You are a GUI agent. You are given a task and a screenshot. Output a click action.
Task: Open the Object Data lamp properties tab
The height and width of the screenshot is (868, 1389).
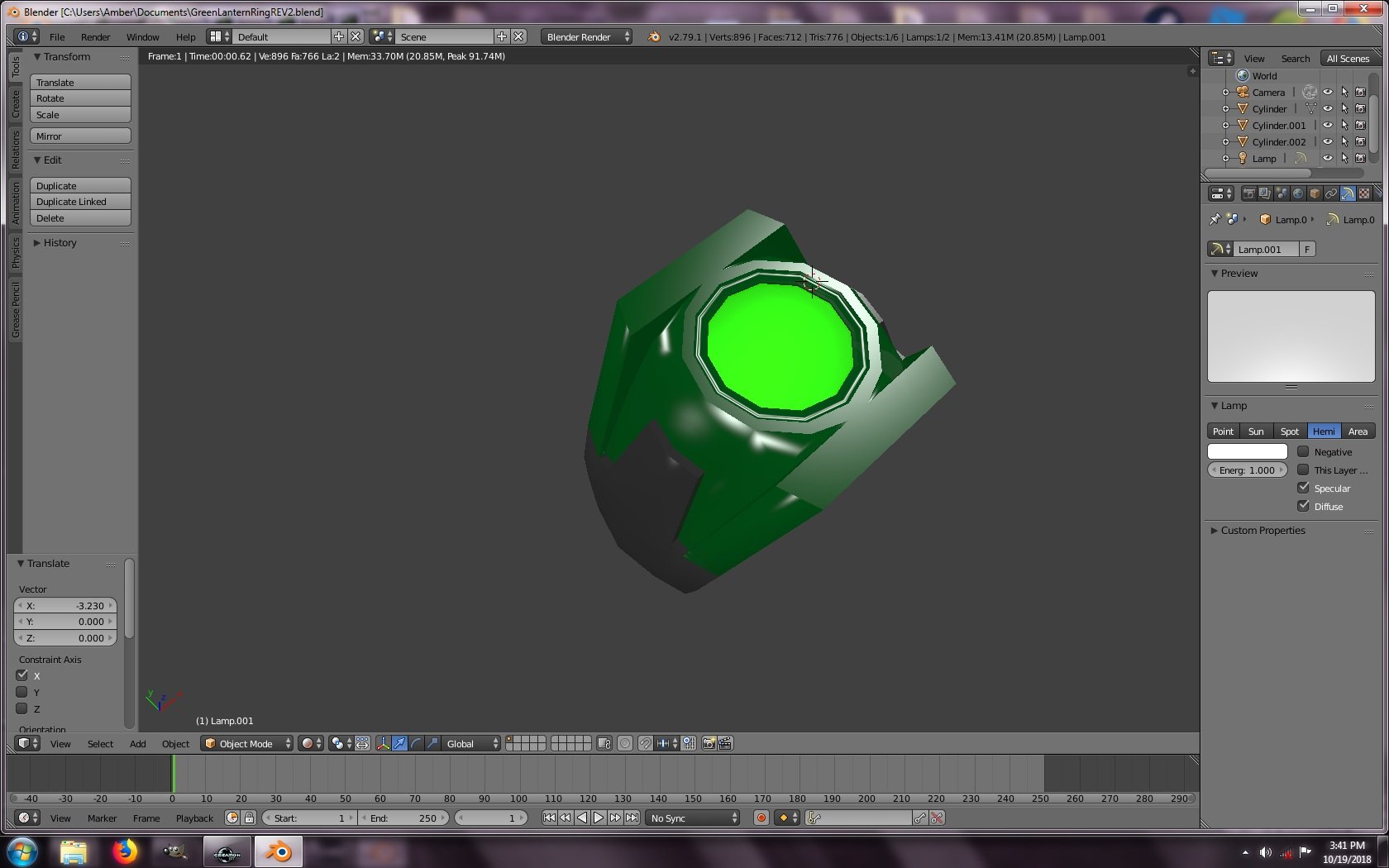[x=1348, y=193]
